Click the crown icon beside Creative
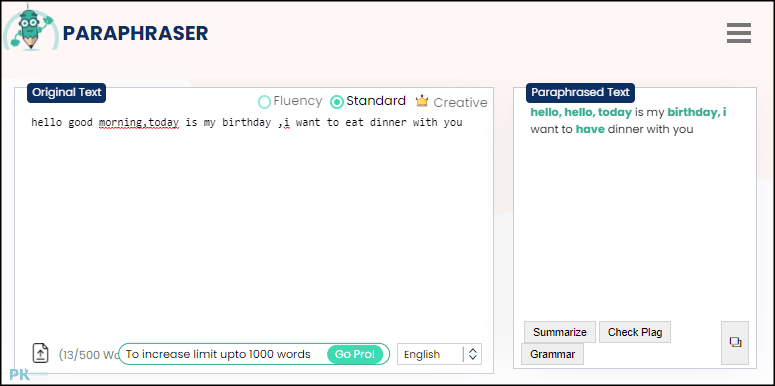 point(422,101)
